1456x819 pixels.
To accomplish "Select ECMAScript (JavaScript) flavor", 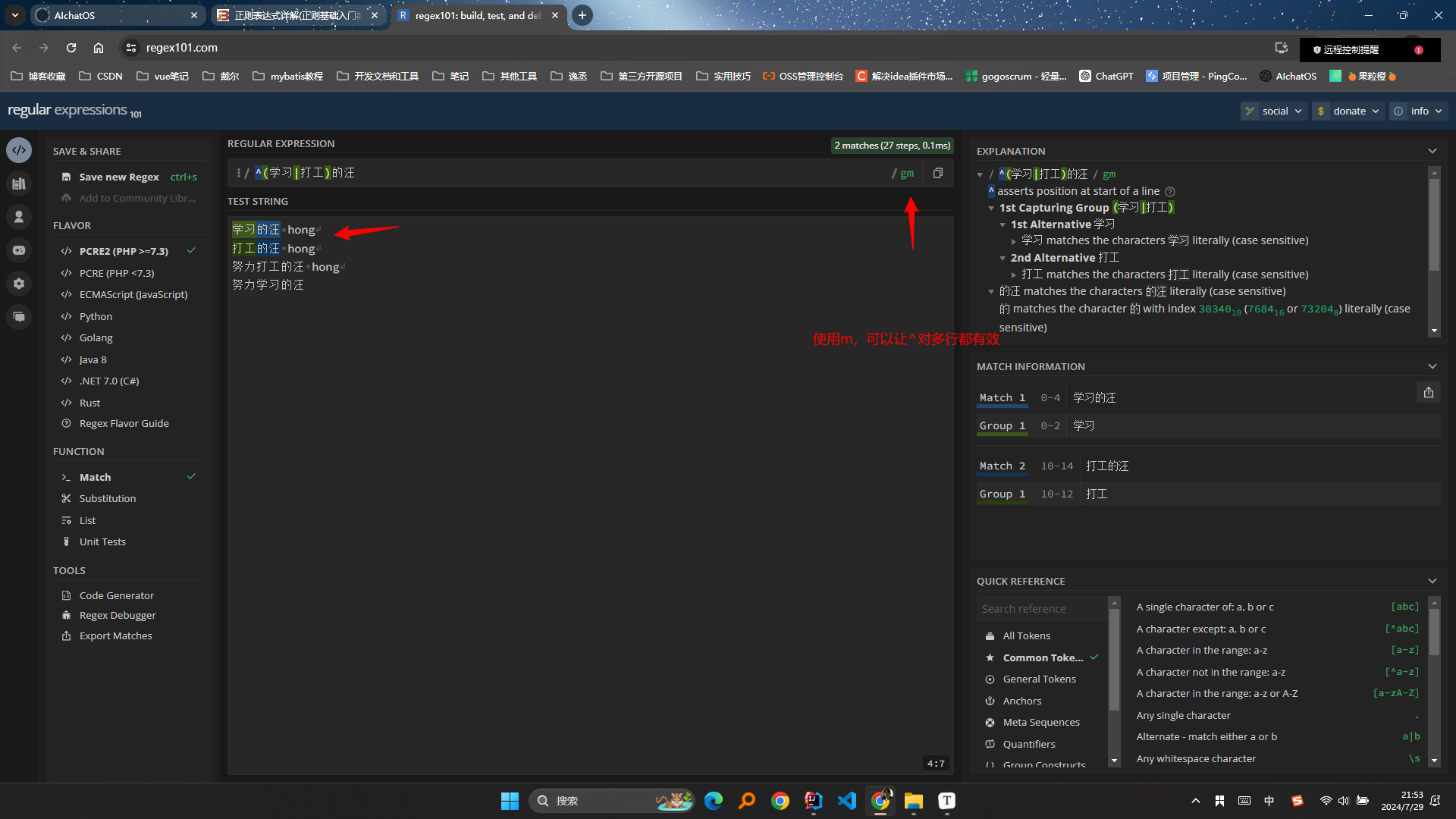I will tap(133, 294).
